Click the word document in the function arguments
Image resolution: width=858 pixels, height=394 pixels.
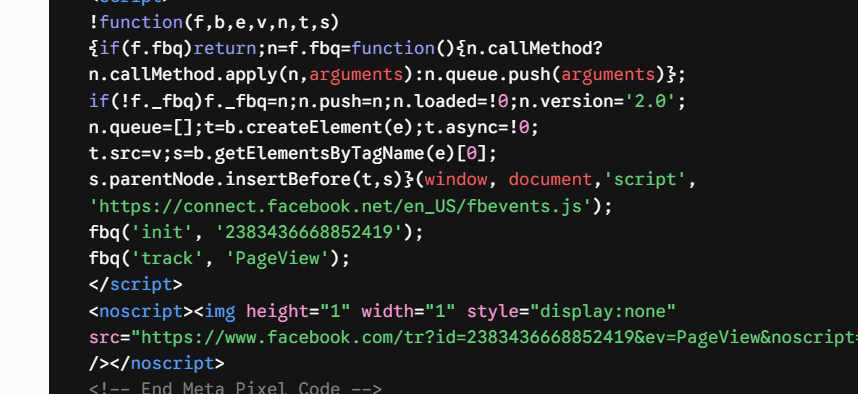point(550,180)
